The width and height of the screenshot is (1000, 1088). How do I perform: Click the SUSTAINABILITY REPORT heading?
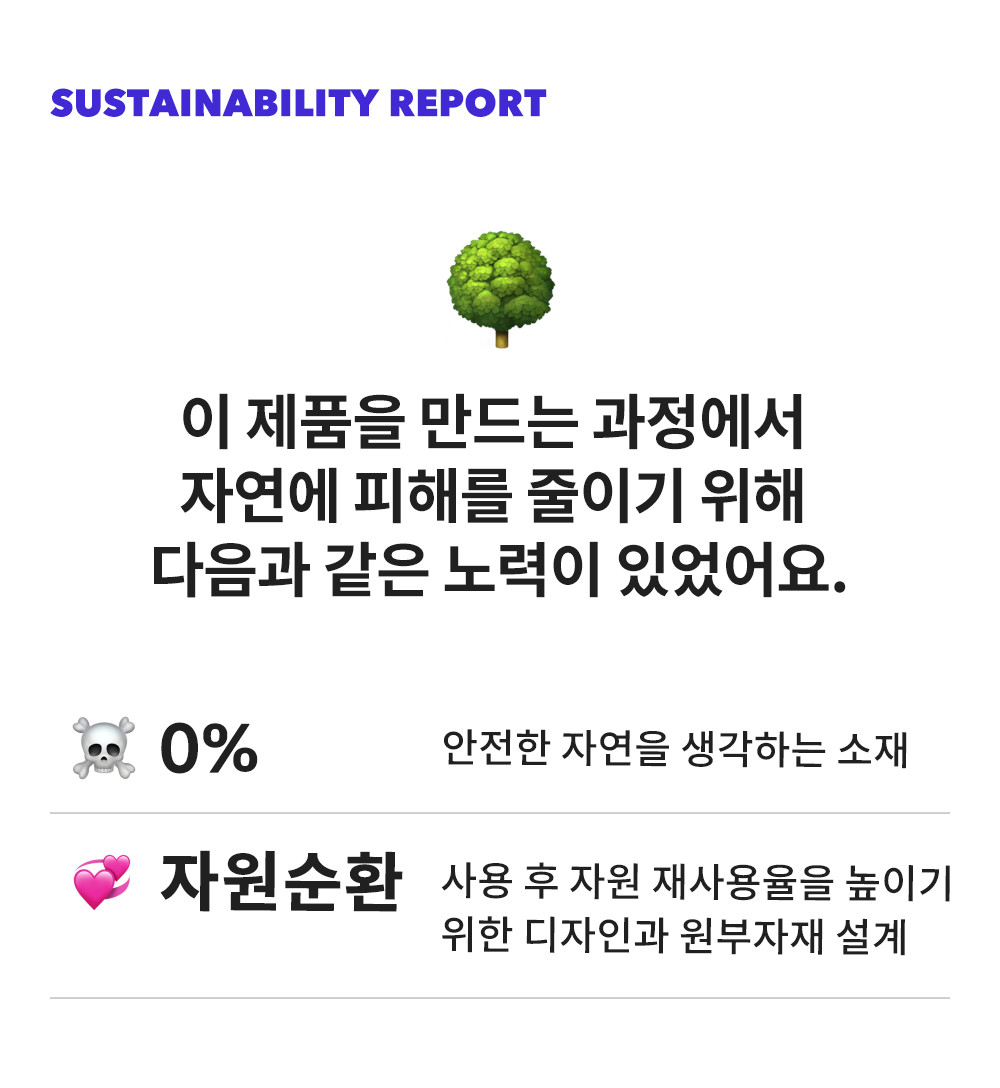pos(298,103)
